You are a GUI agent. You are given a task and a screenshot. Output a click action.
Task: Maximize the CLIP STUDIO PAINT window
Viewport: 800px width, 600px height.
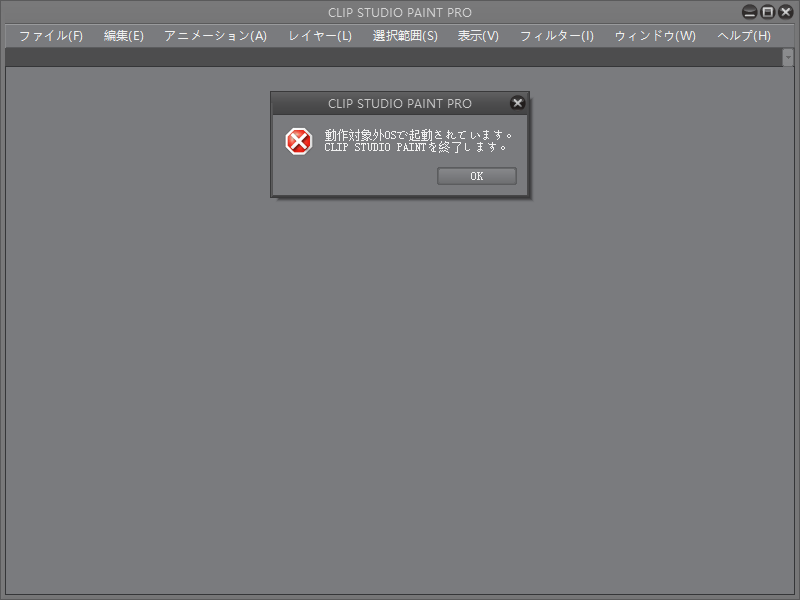(x=767, y=12)
